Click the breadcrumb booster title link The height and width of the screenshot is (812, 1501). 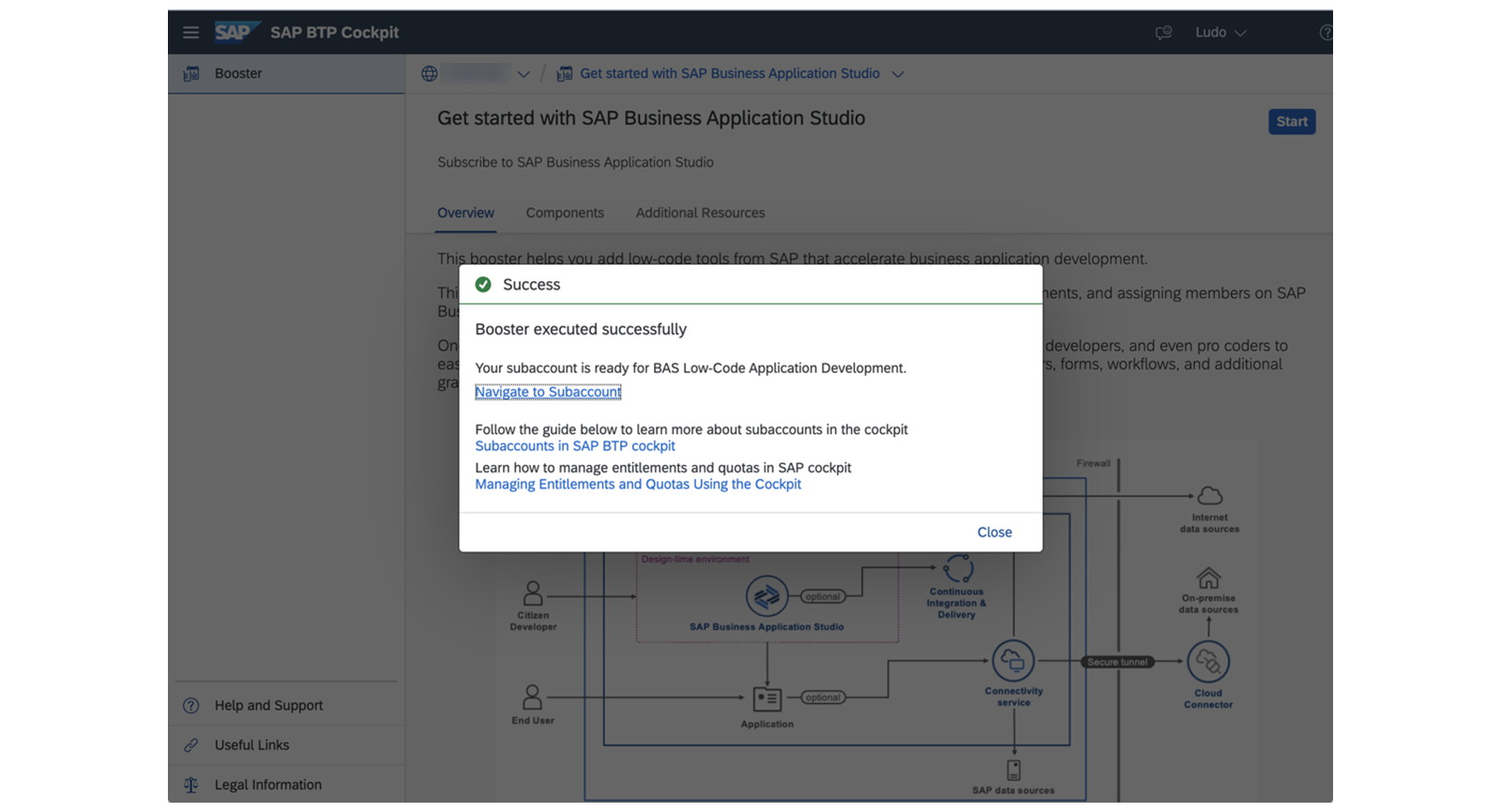click(730, 73)
